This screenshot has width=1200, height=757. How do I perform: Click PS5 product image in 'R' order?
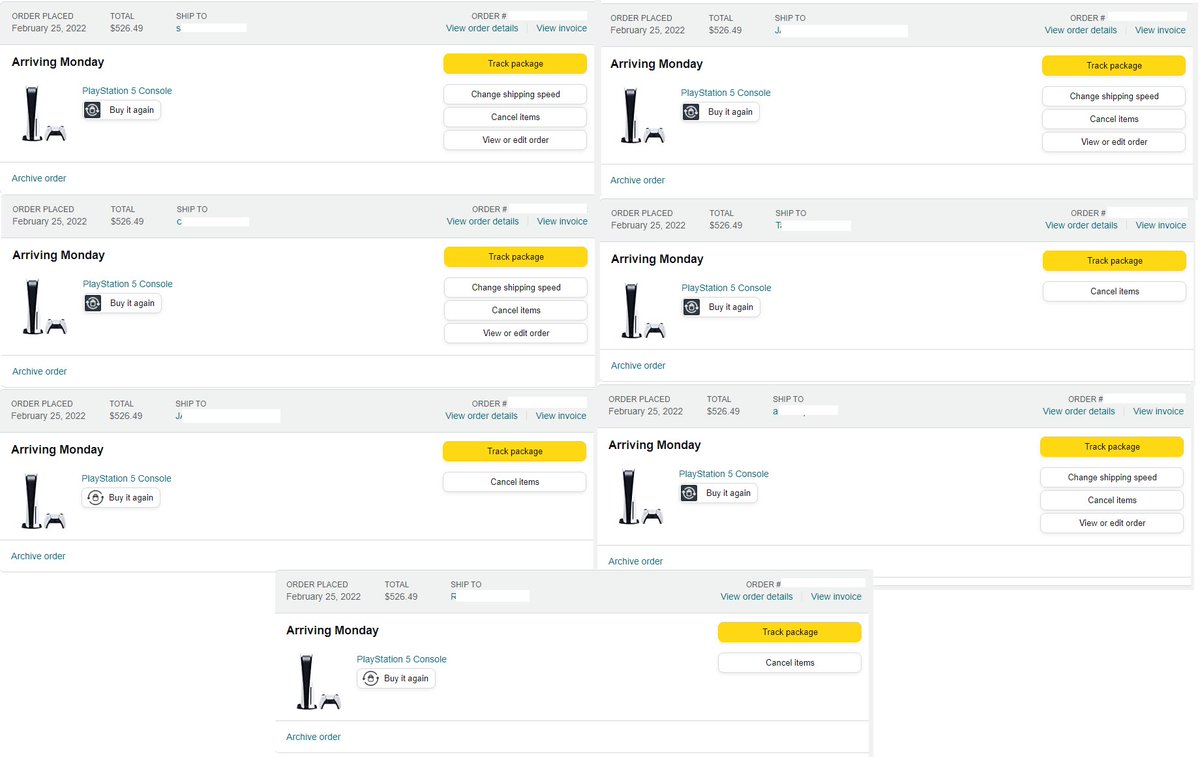point(318,681)
